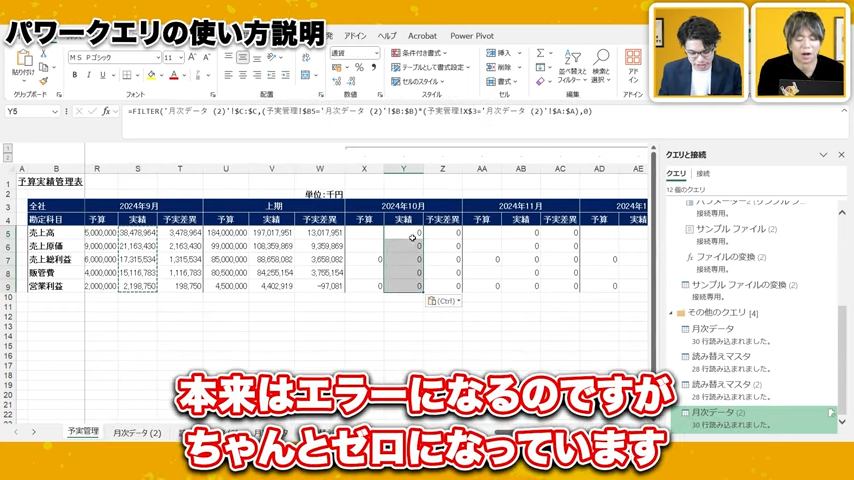Click the outline level 2 button
The height and width of the screenshot is (480, 854).
[x=8, y=157]
